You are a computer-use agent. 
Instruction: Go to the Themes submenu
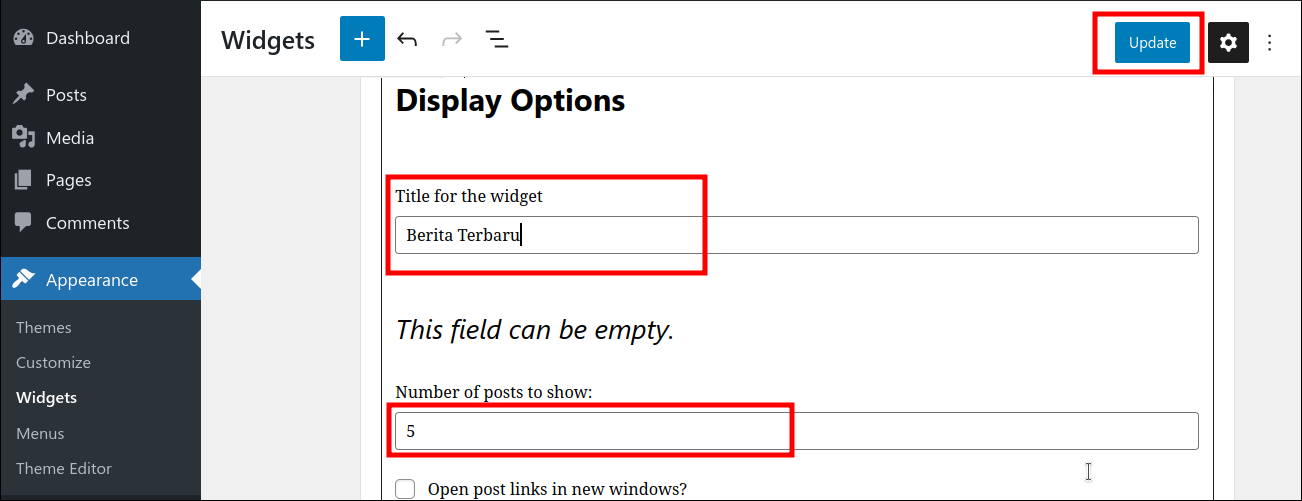(x=44, y=327)
